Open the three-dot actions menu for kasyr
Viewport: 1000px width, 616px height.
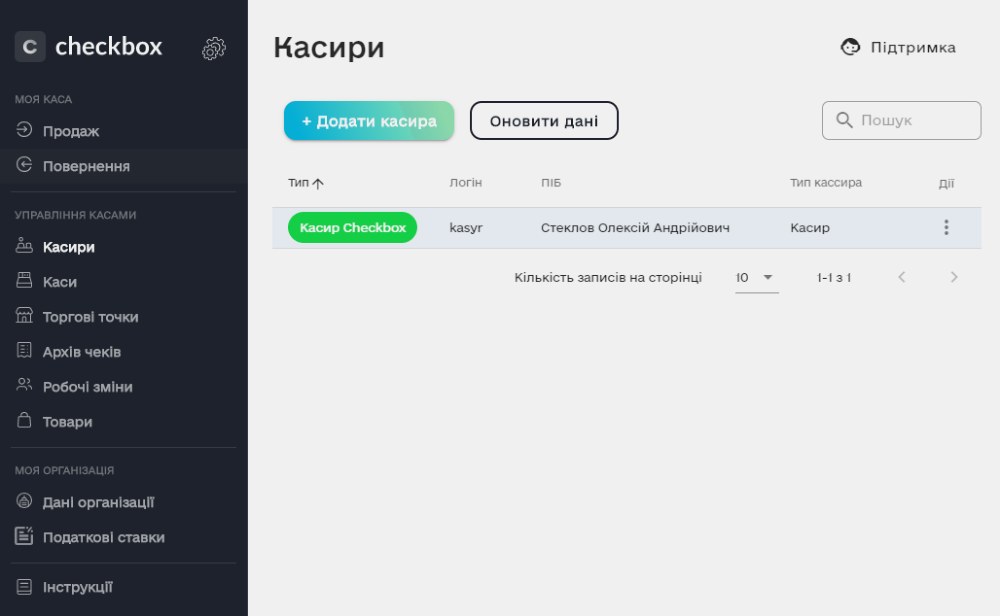(946, 228)
